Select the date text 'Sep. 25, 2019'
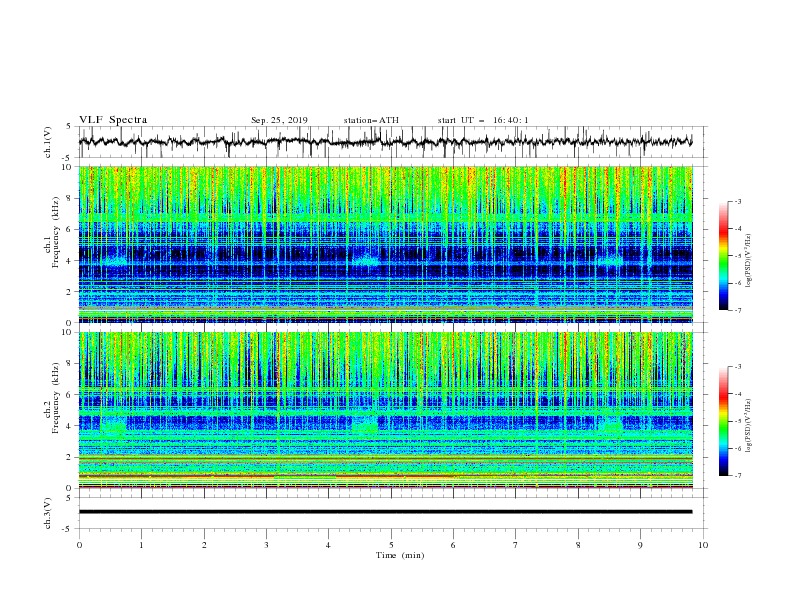 tap(279, 120)
